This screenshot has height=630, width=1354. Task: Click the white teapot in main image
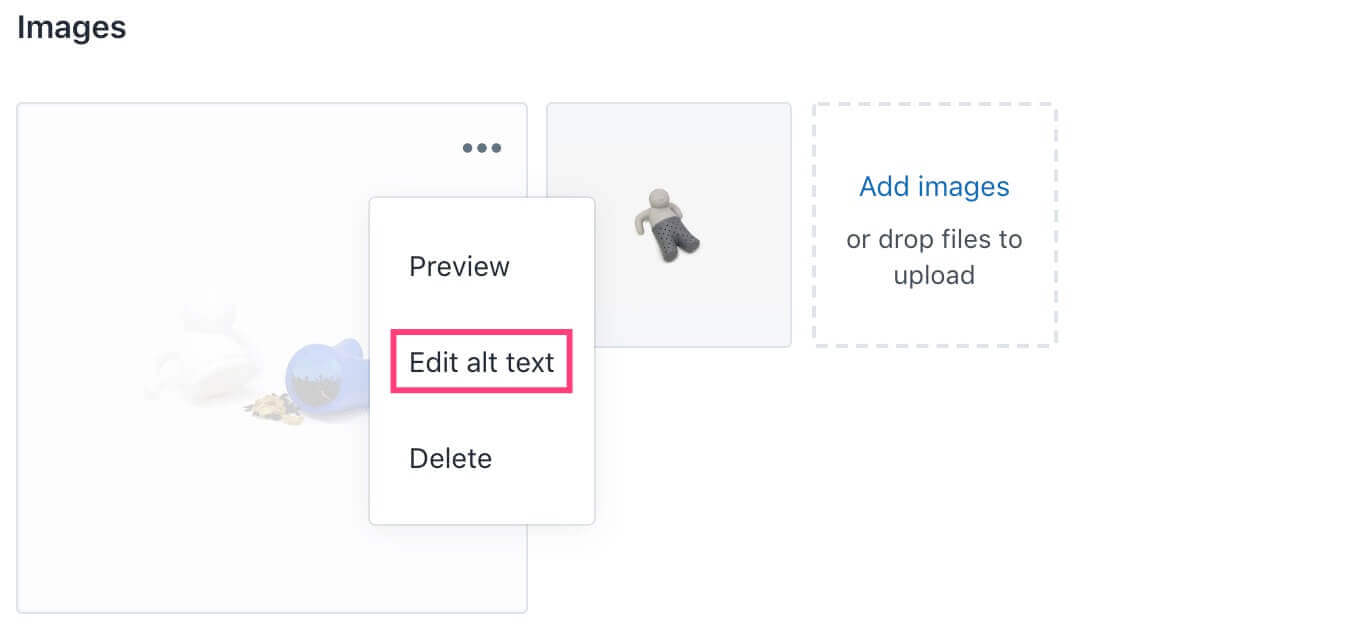click(205, 350)
